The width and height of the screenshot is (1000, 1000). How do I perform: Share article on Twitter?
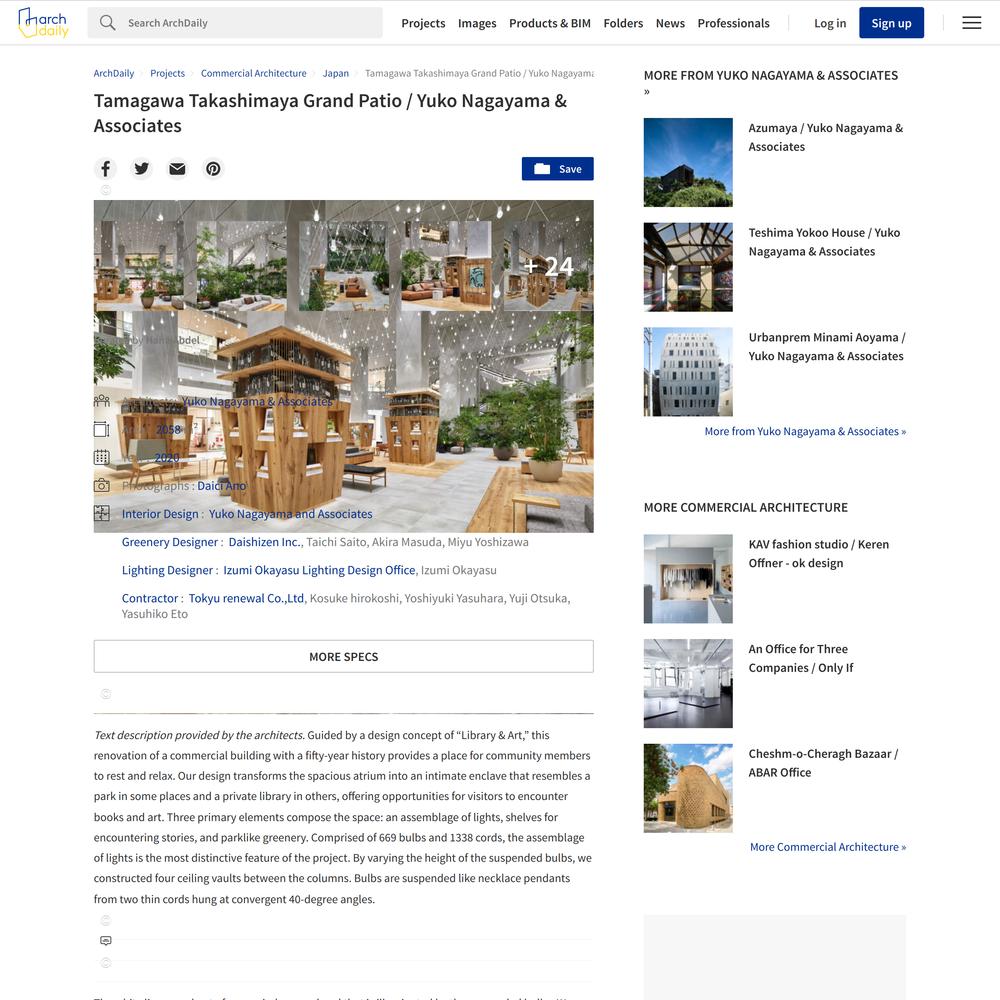tap(142, 168)
